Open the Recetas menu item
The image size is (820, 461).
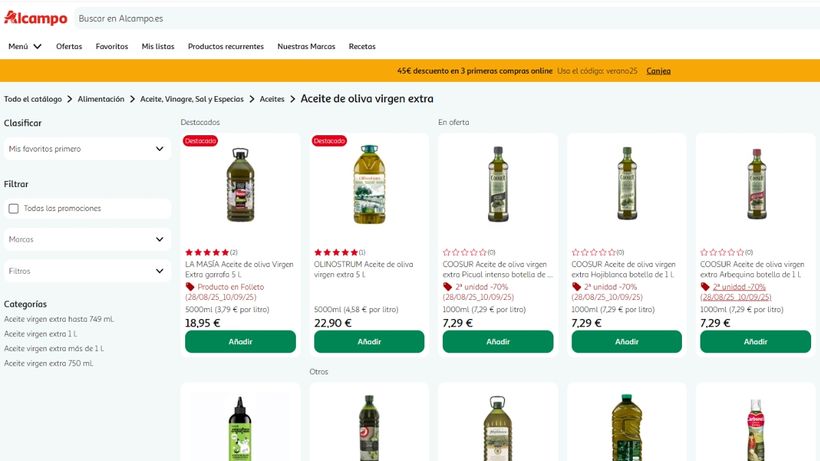(x=362, y=46)
